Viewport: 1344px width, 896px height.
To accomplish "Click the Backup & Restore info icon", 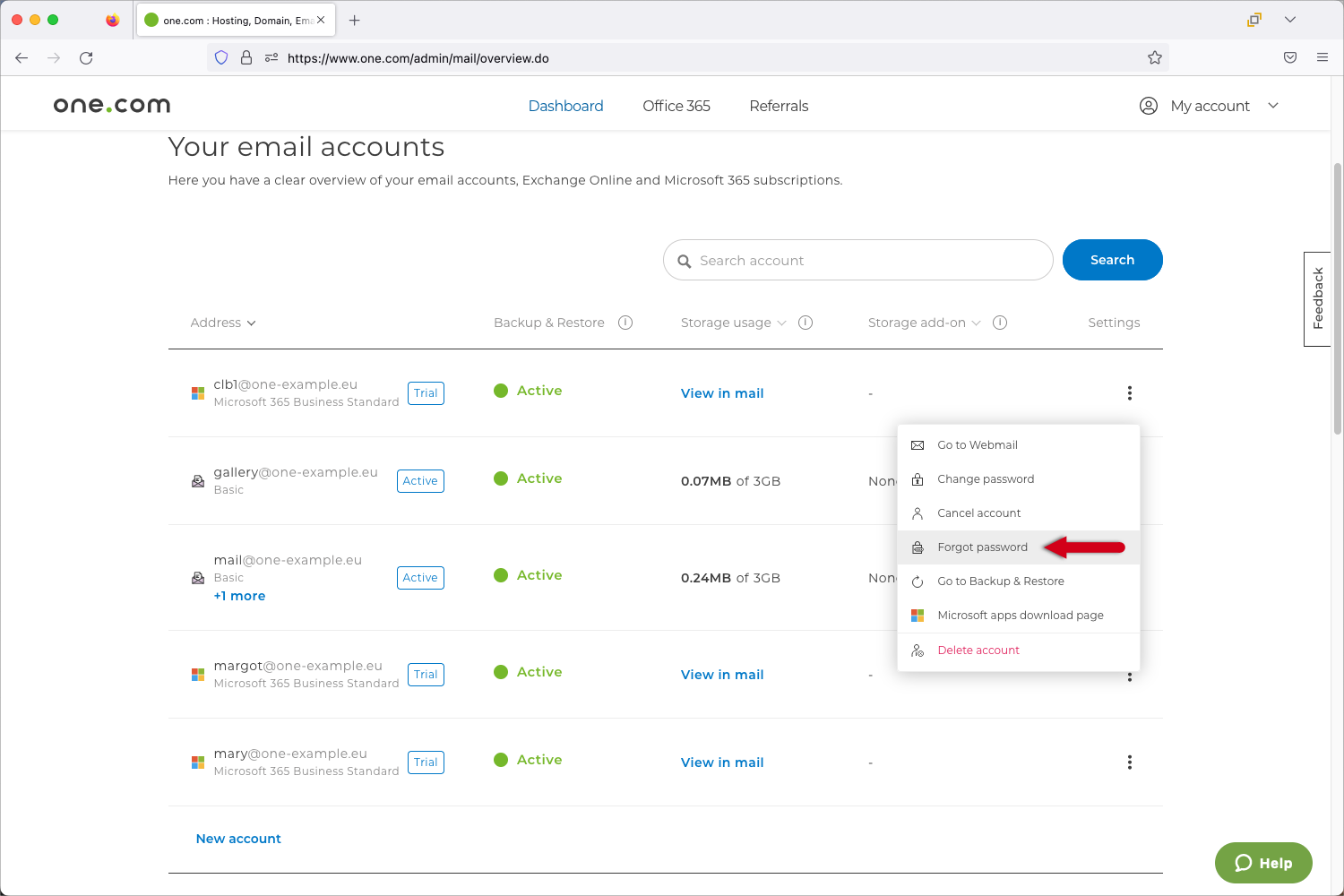I will pos(625,323).
